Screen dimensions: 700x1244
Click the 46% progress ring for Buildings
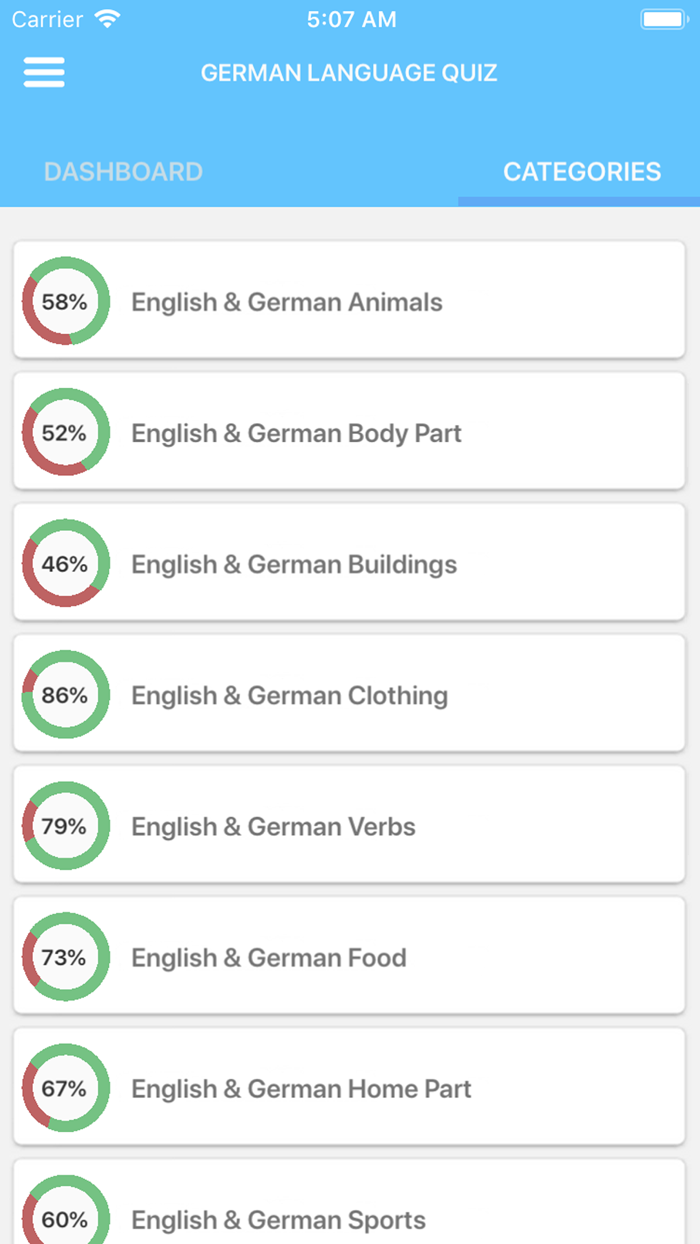(64, 563)
